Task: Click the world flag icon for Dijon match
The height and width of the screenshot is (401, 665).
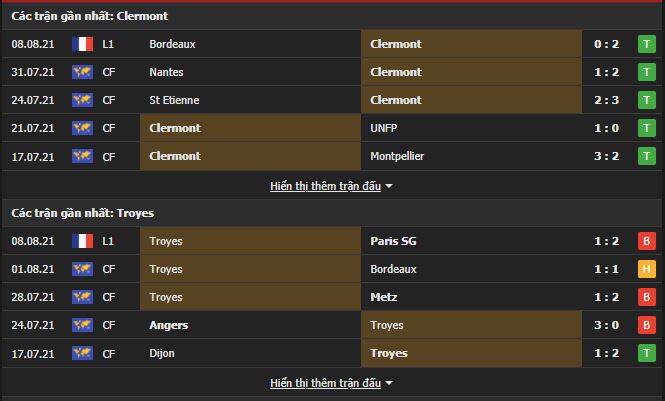Action: pos(82,353)
